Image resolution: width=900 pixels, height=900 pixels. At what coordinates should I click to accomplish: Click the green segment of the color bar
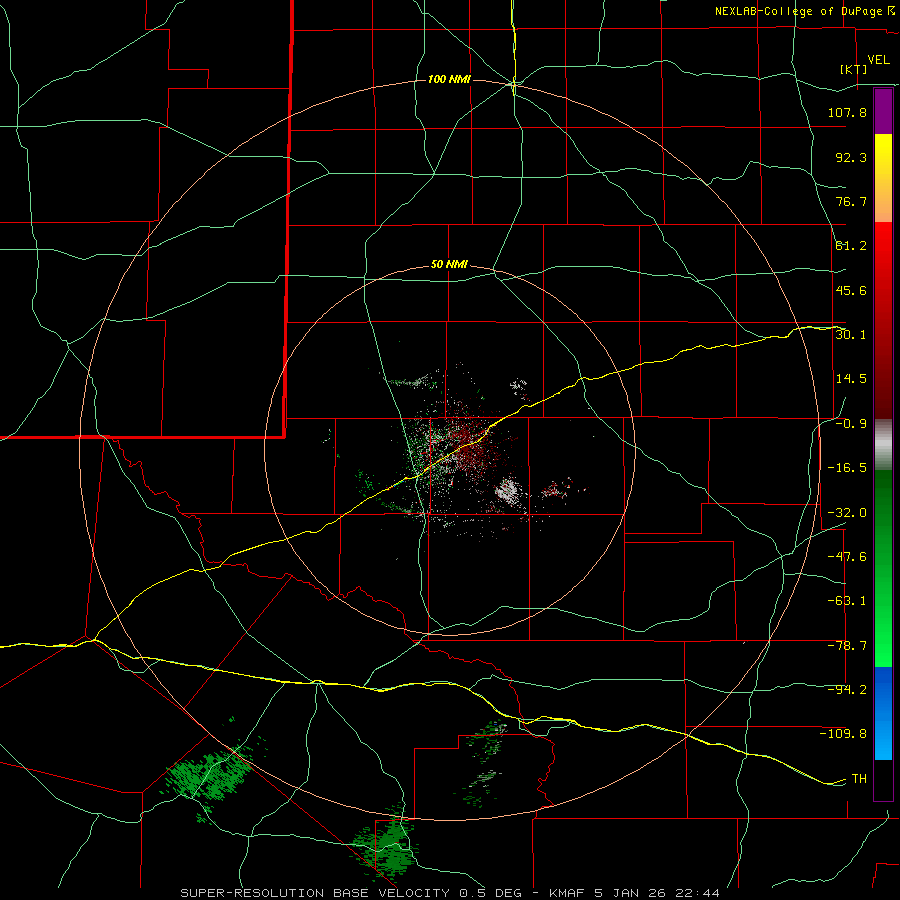coord(883,568)
